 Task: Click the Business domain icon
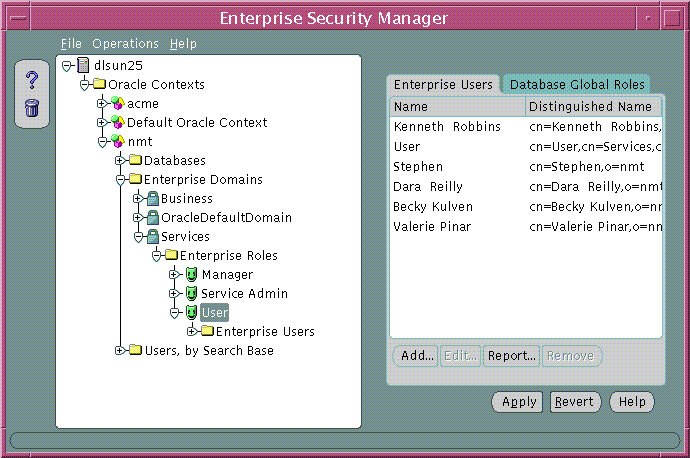tap(153, 199)
